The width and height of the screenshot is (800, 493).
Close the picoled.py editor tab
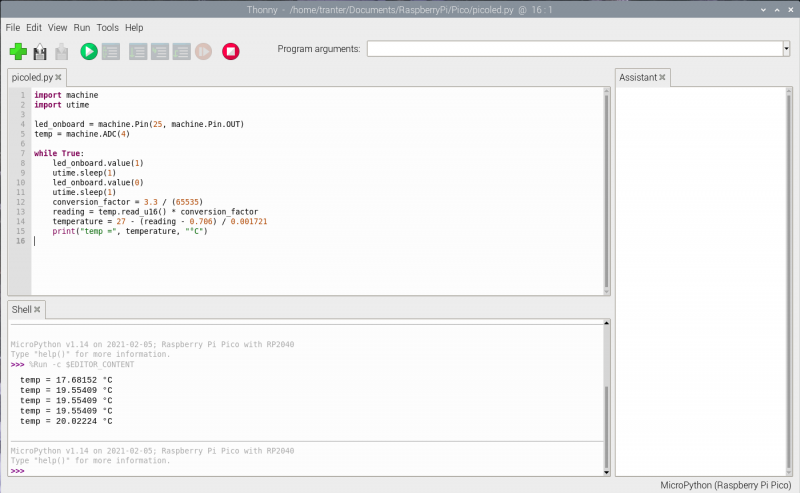[x=58, y=77]
